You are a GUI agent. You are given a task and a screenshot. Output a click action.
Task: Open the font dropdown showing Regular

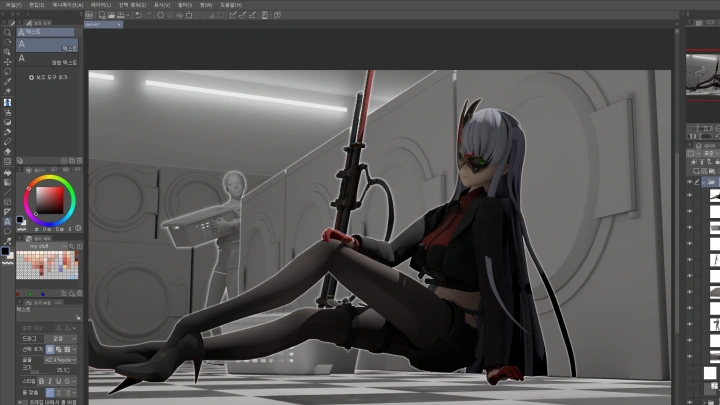[x=58, y=359]
